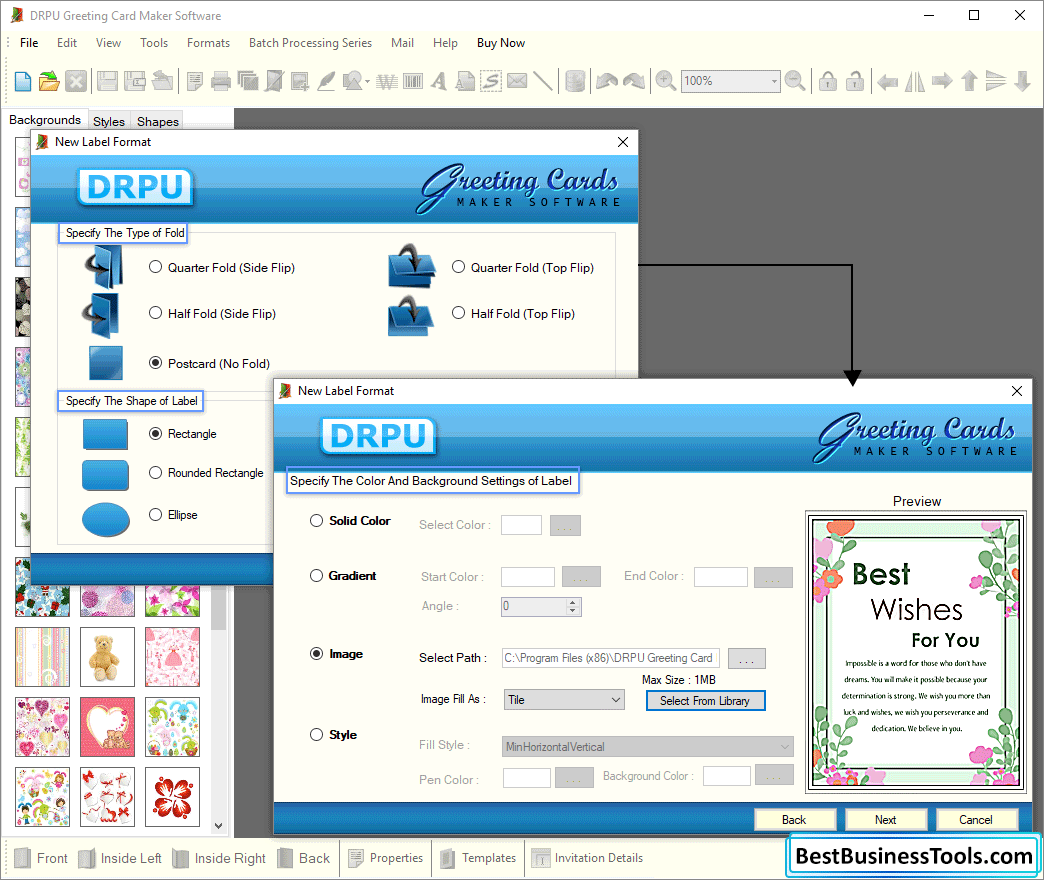The image size is (1044, 880).
Task: Click the grey X close-file toolbar icon
Action: coord(76,81)
